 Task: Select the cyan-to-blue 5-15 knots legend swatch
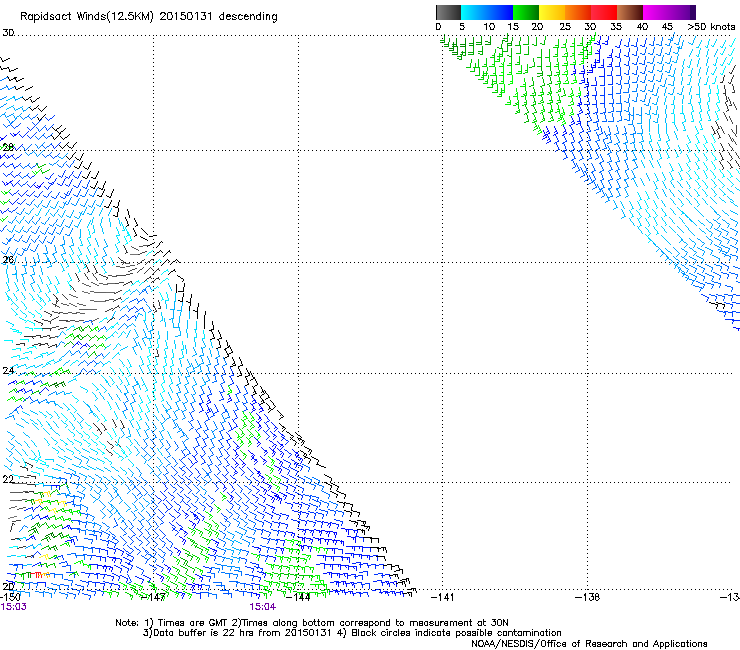tap(487, 12)
